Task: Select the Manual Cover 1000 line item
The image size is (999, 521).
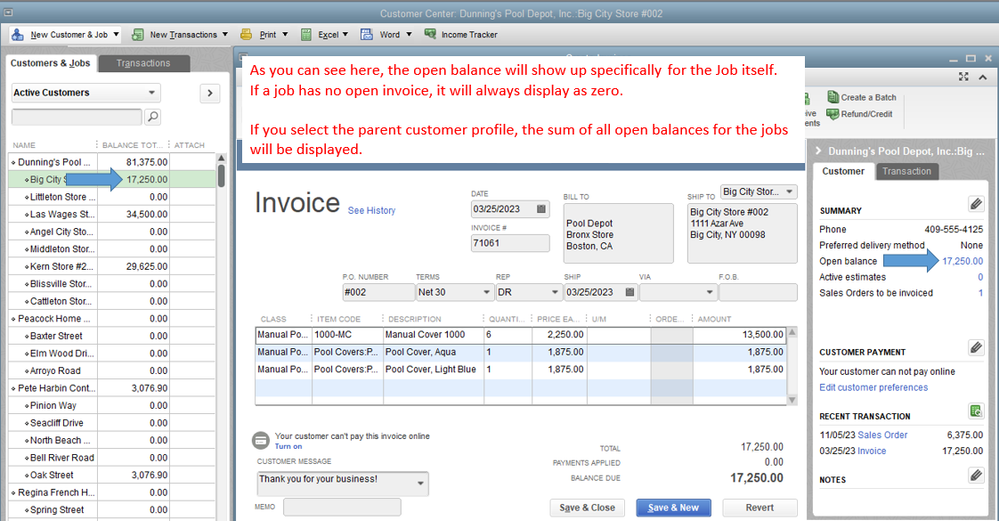Action: click(x=521, y=334)
